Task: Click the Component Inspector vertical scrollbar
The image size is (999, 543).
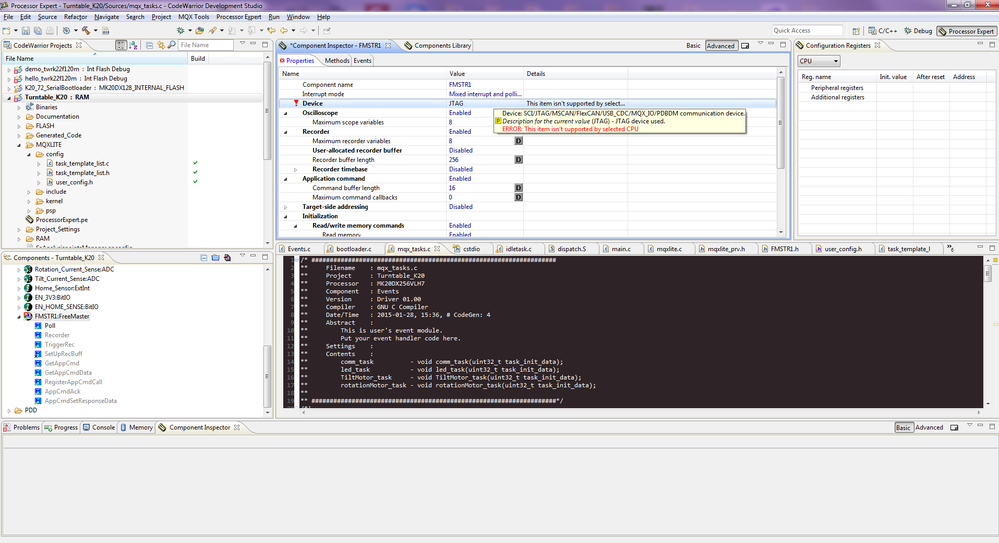Action: [x=781, y=121]
